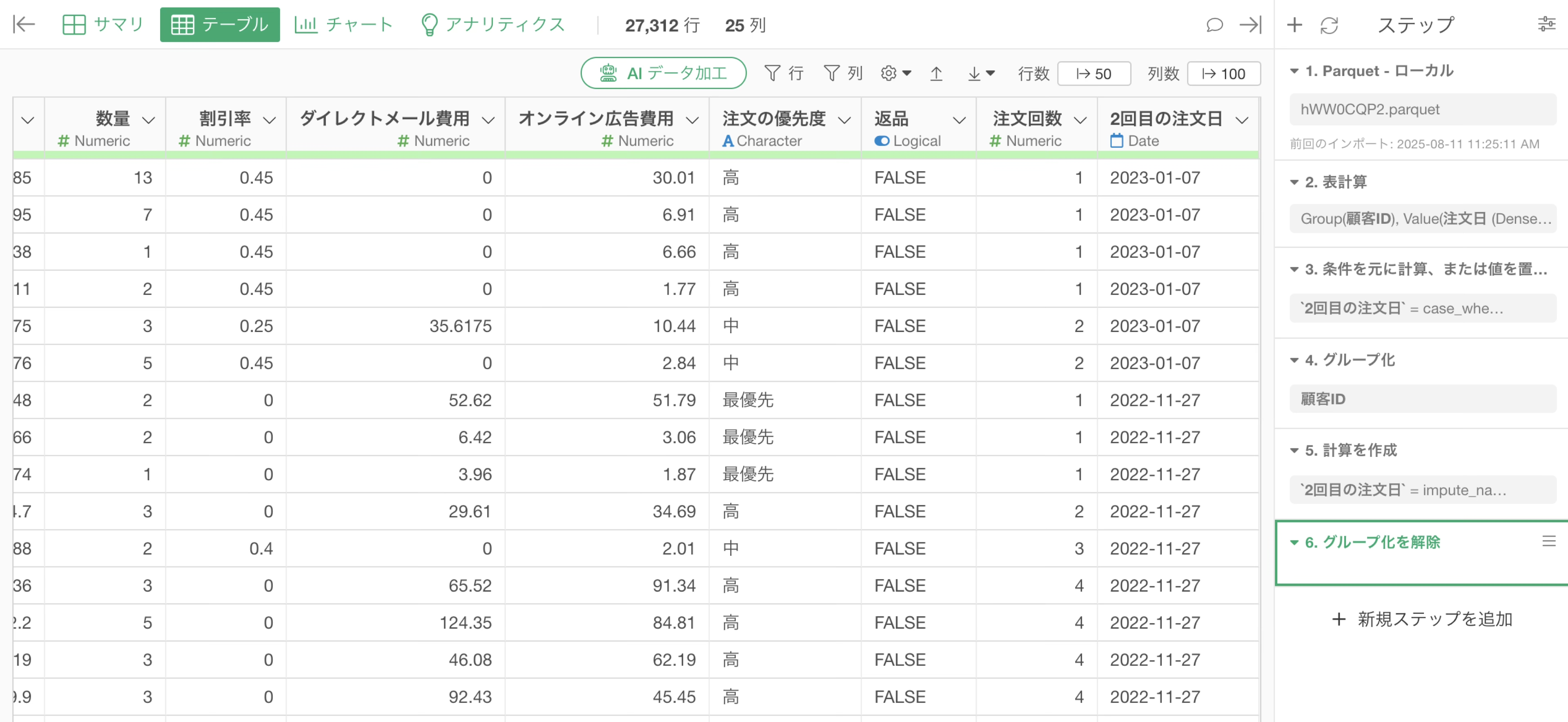Click the 27,312 行 row count label

pos(662,25)
